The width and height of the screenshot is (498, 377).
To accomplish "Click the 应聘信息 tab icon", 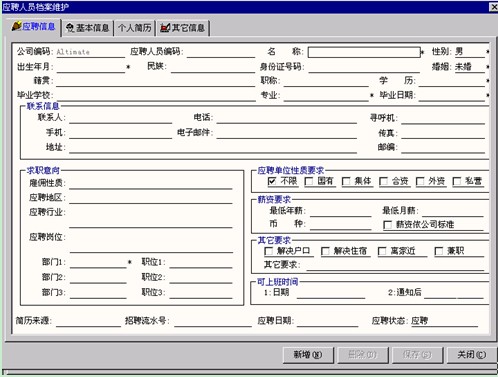I will coord(16,26).
